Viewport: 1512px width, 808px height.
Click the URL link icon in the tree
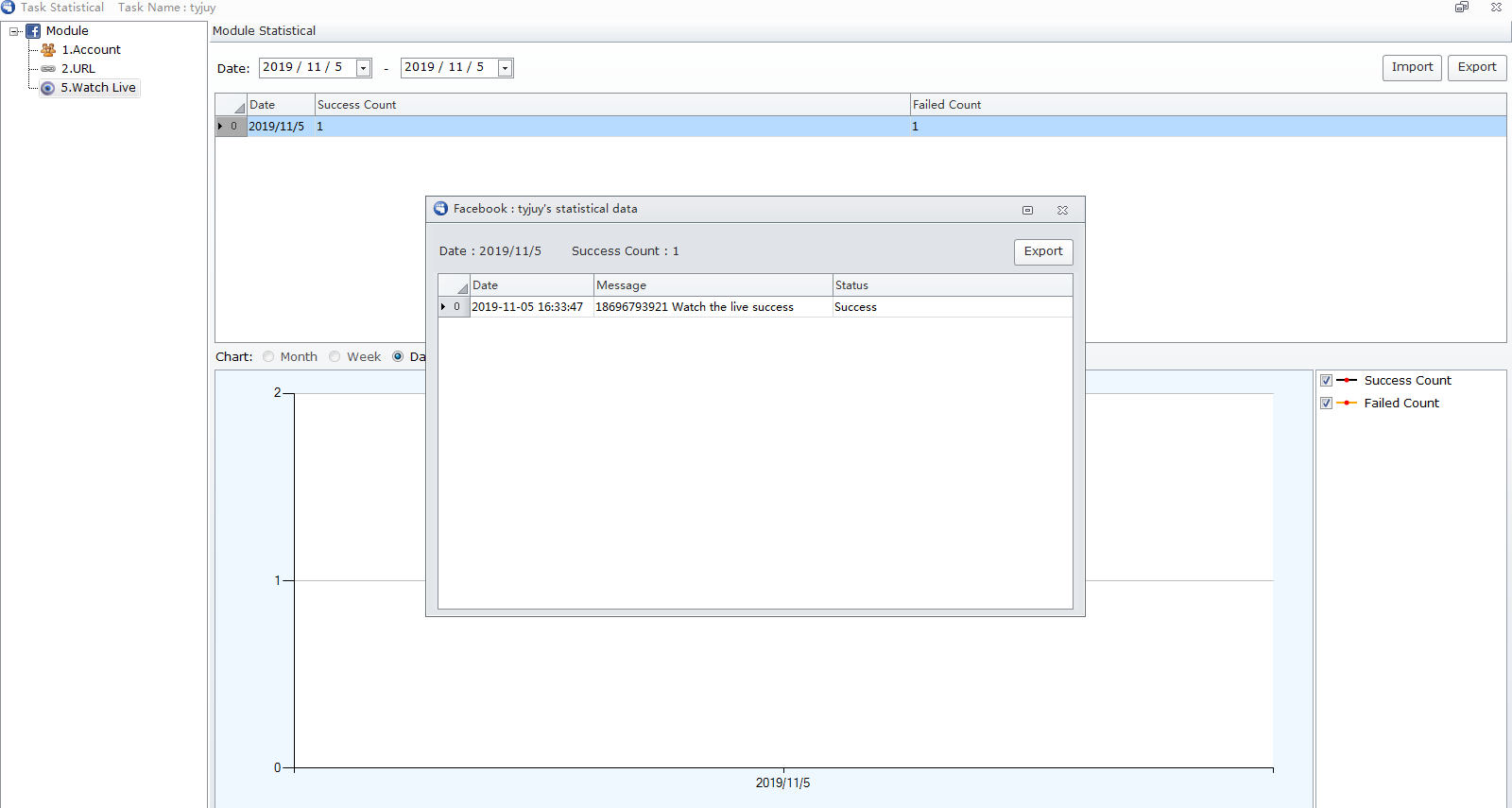tap(48, 69)
